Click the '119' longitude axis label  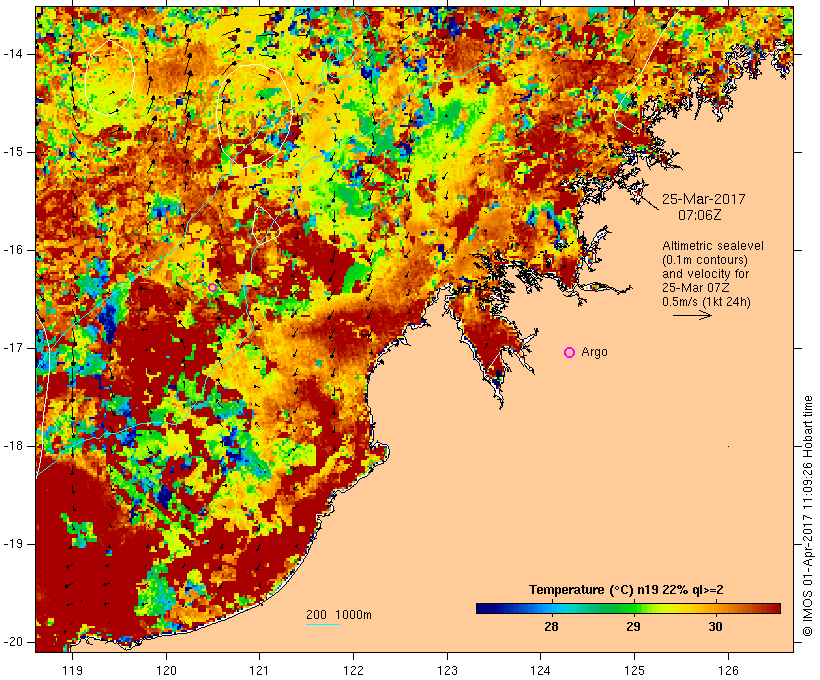[72, 670]
